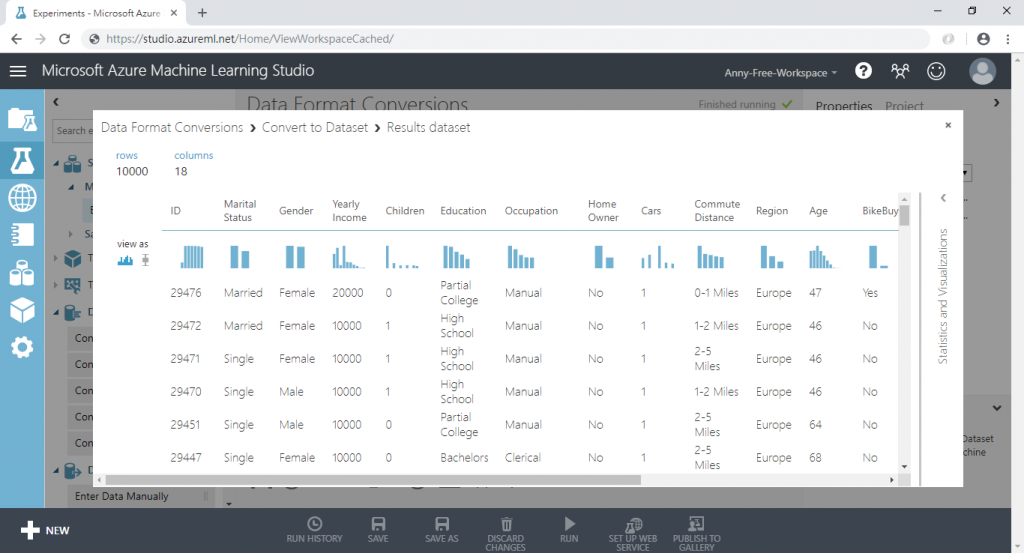Switch view to box plot mode
The image size is (1024, 553).
tap(146, 261)
